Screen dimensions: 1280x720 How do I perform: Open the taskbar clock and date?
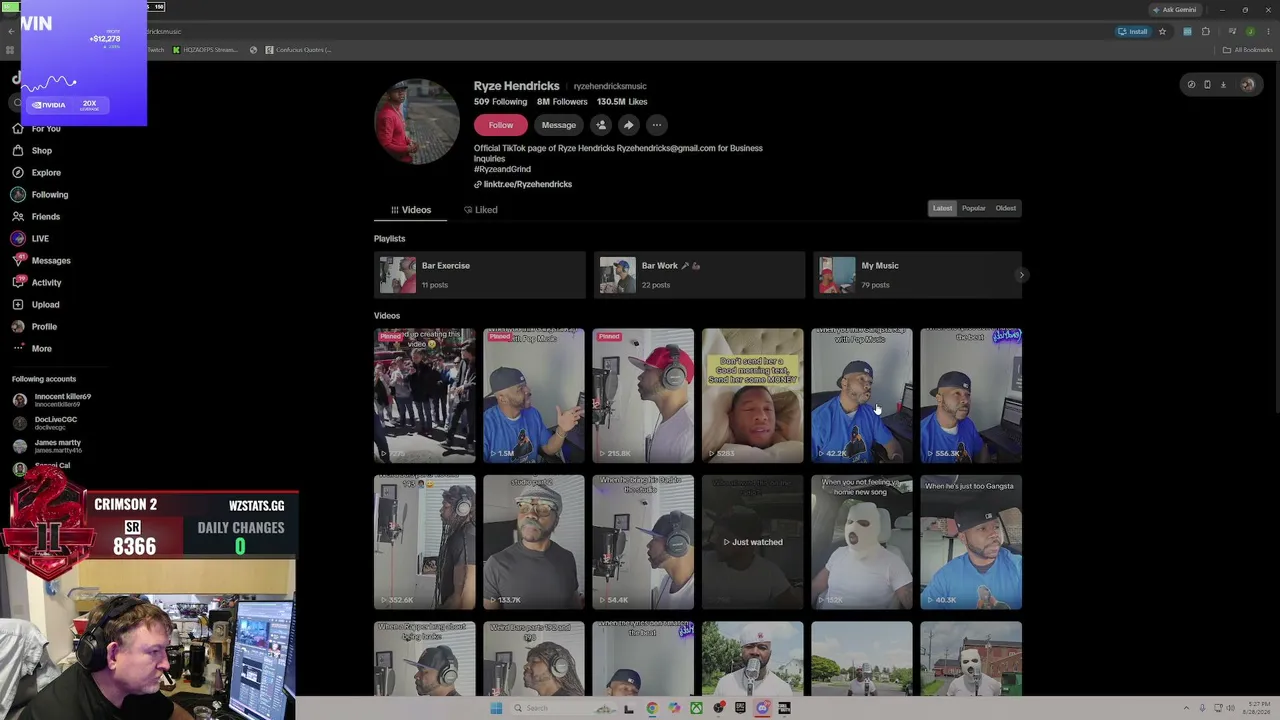coord(1258,708)
